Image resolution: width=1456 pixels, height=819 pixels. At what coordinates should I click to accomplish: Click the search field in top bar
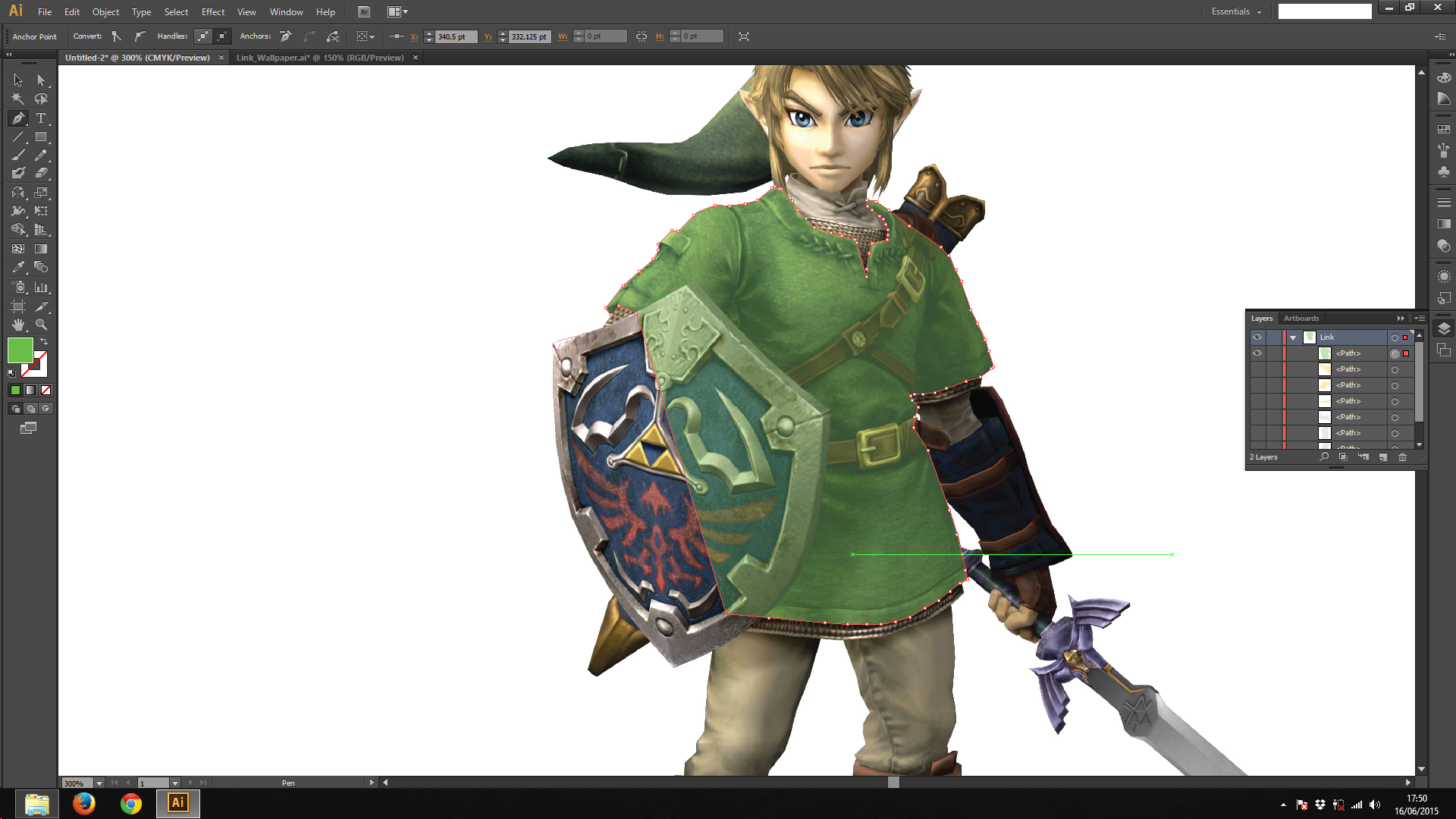tap(1325, 11)
